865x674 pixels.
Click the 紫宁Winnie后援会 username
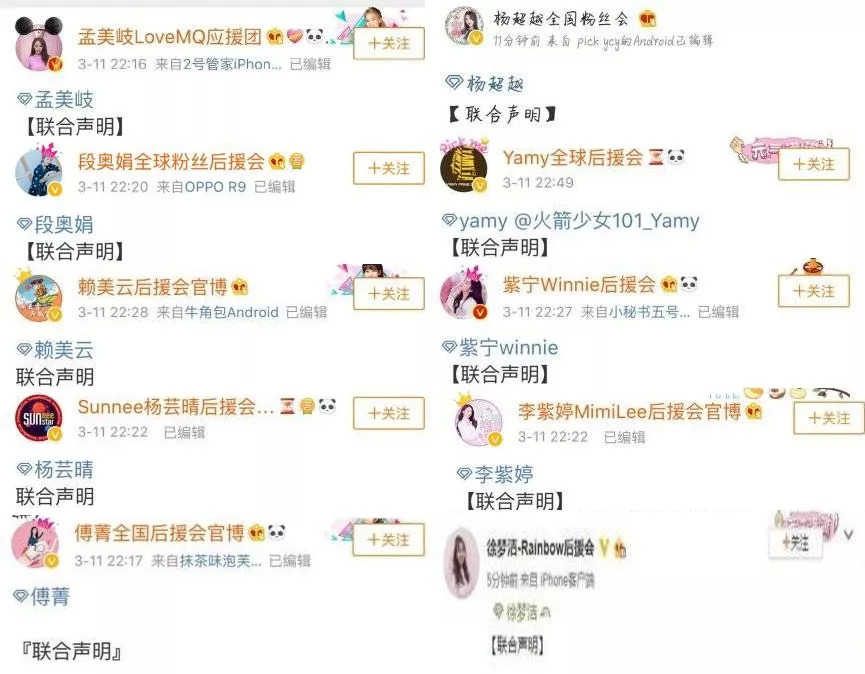coord(578,285)
